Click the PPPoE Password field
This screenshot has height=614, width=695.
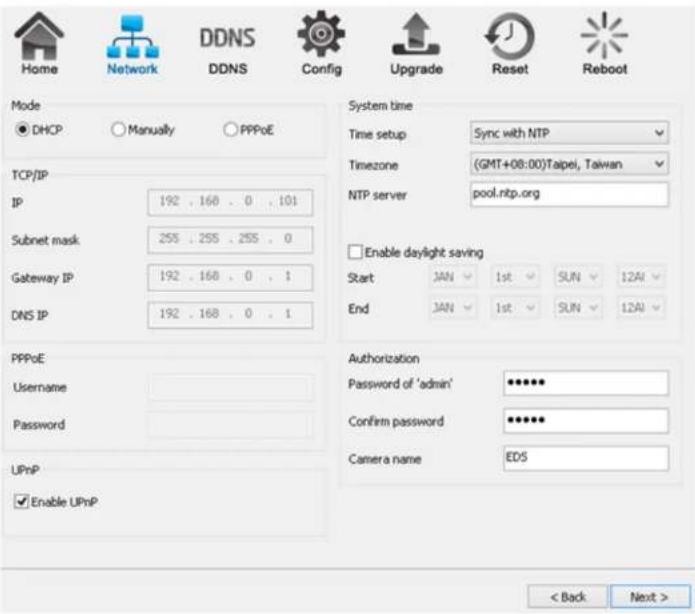(230, 425)
